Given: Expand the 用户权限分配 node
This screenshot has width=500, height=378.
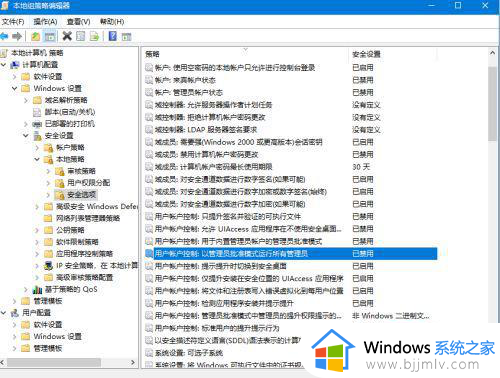Looking at the screenshot, I should 49,183.
